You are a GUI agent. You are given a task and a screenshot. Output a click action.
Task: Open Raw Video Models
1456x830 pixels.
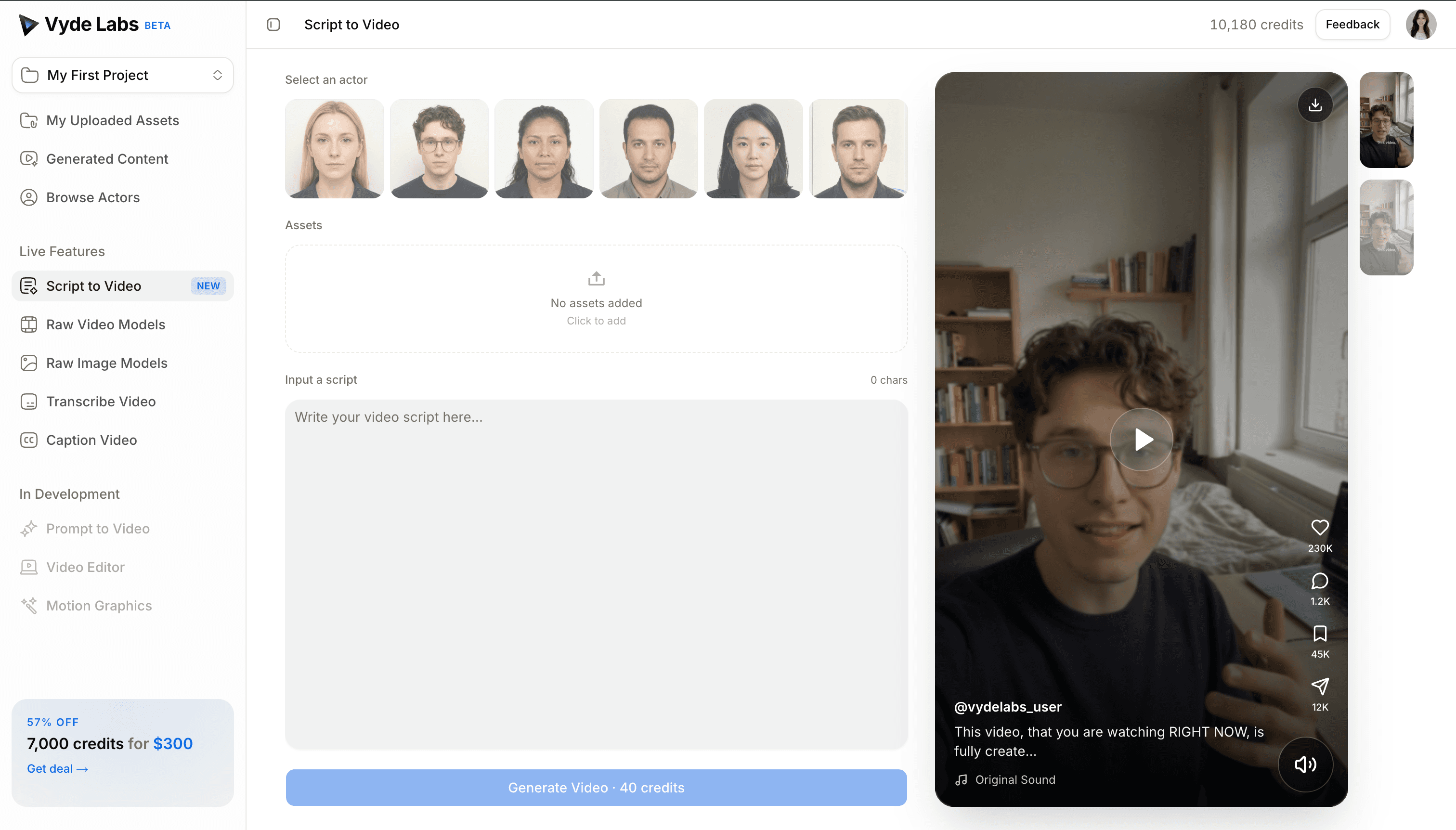tap(105, 324)
